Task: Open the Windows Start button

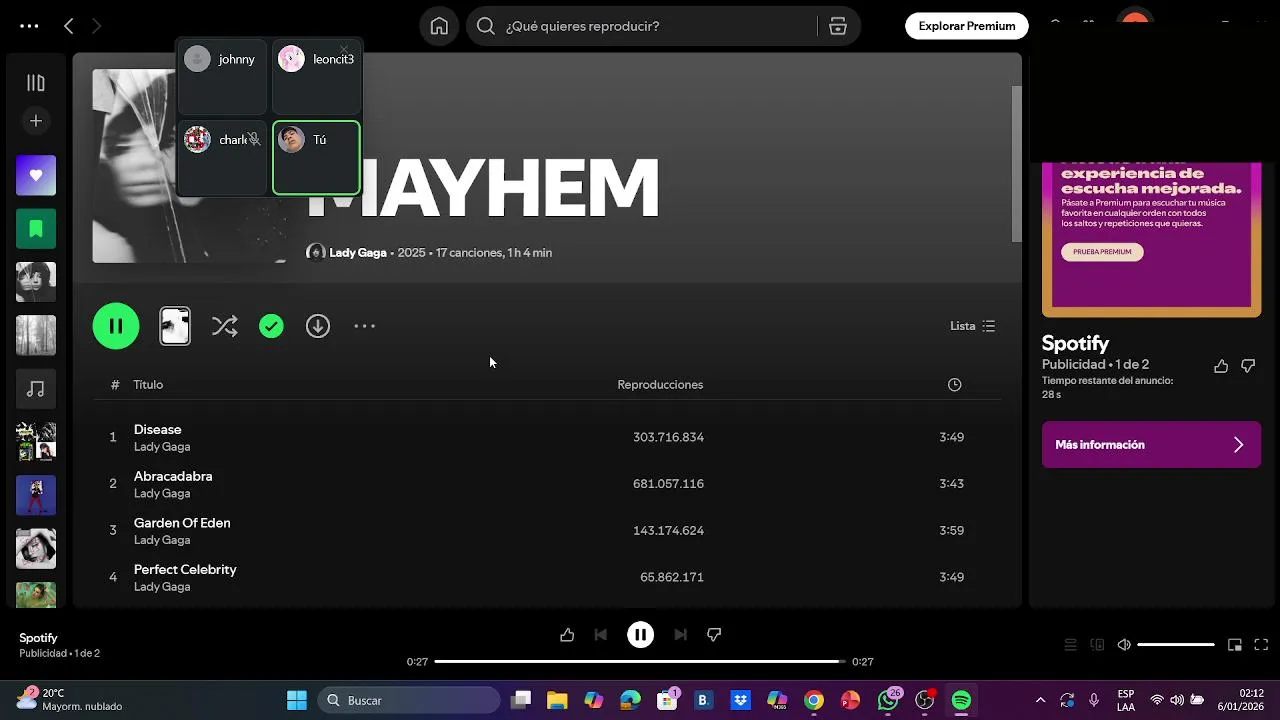Action: (297, 700)
